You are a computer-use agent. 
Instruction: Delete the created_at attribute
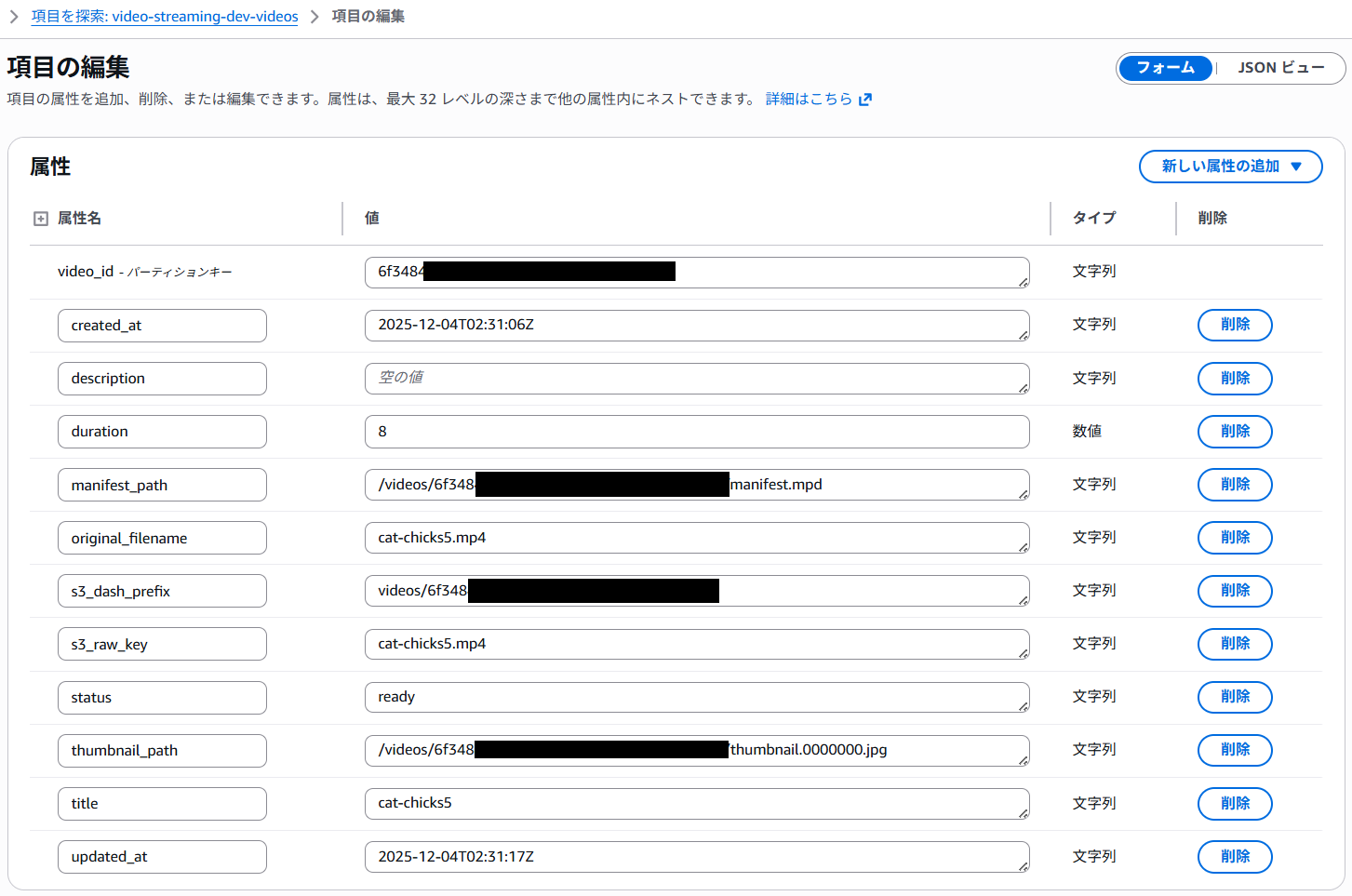coord(1235,325)
